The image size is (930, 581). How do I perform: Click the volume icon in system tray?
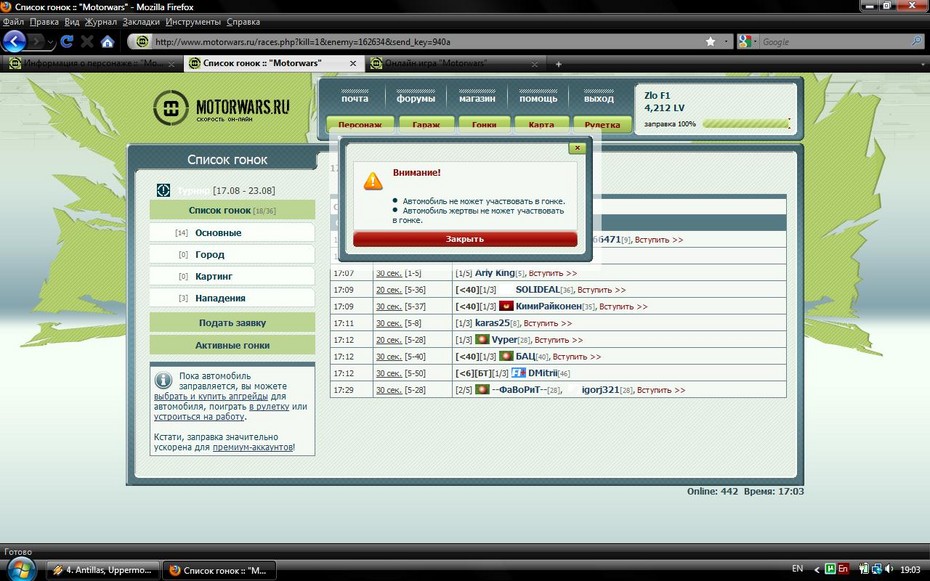click(890, 569)
